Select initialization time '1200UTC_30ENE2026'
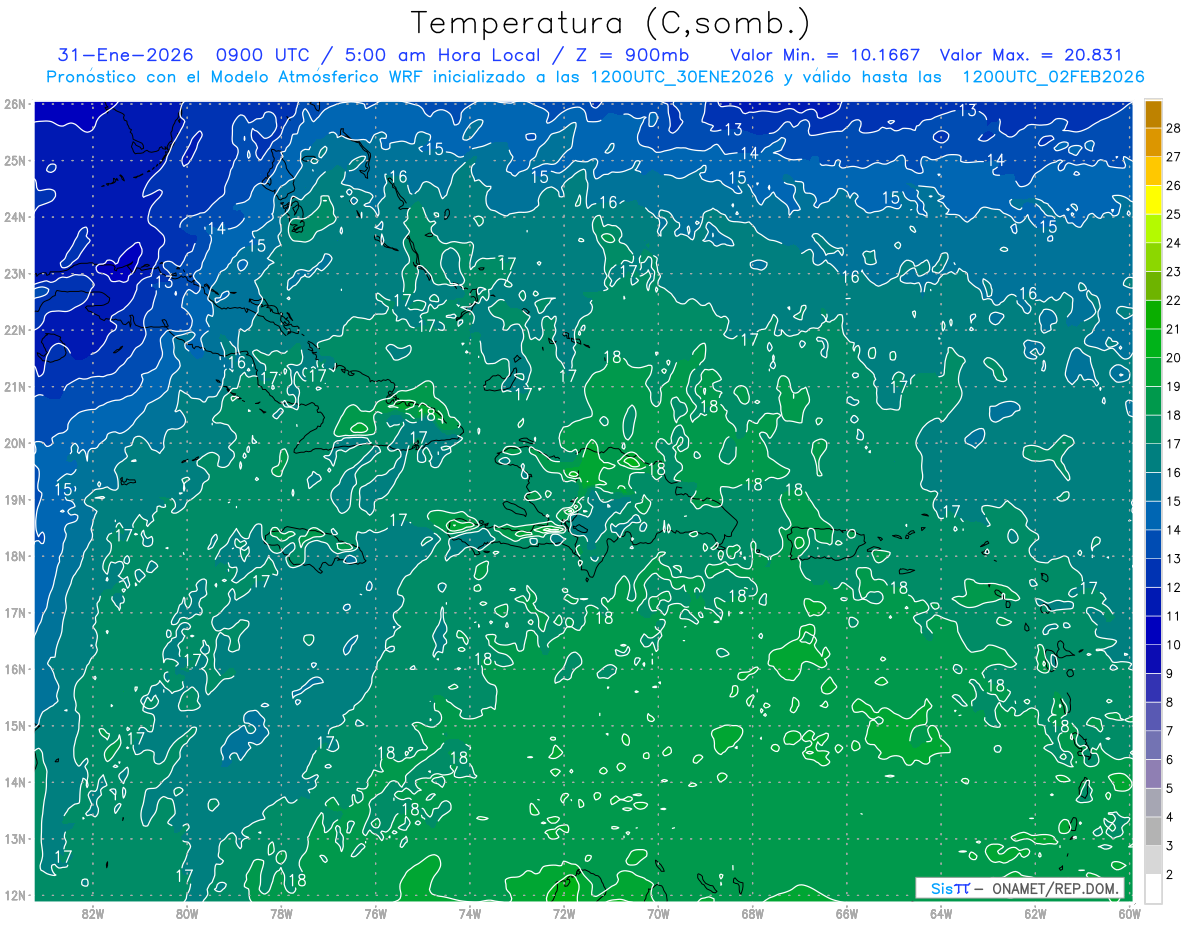The height and width of the screenshot is (927, 1200). 681,77
